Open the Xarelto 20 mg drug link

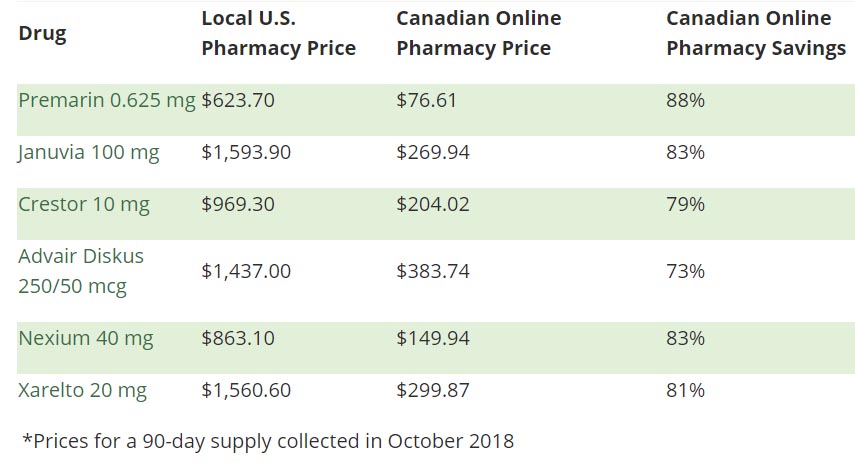[82, 391]
